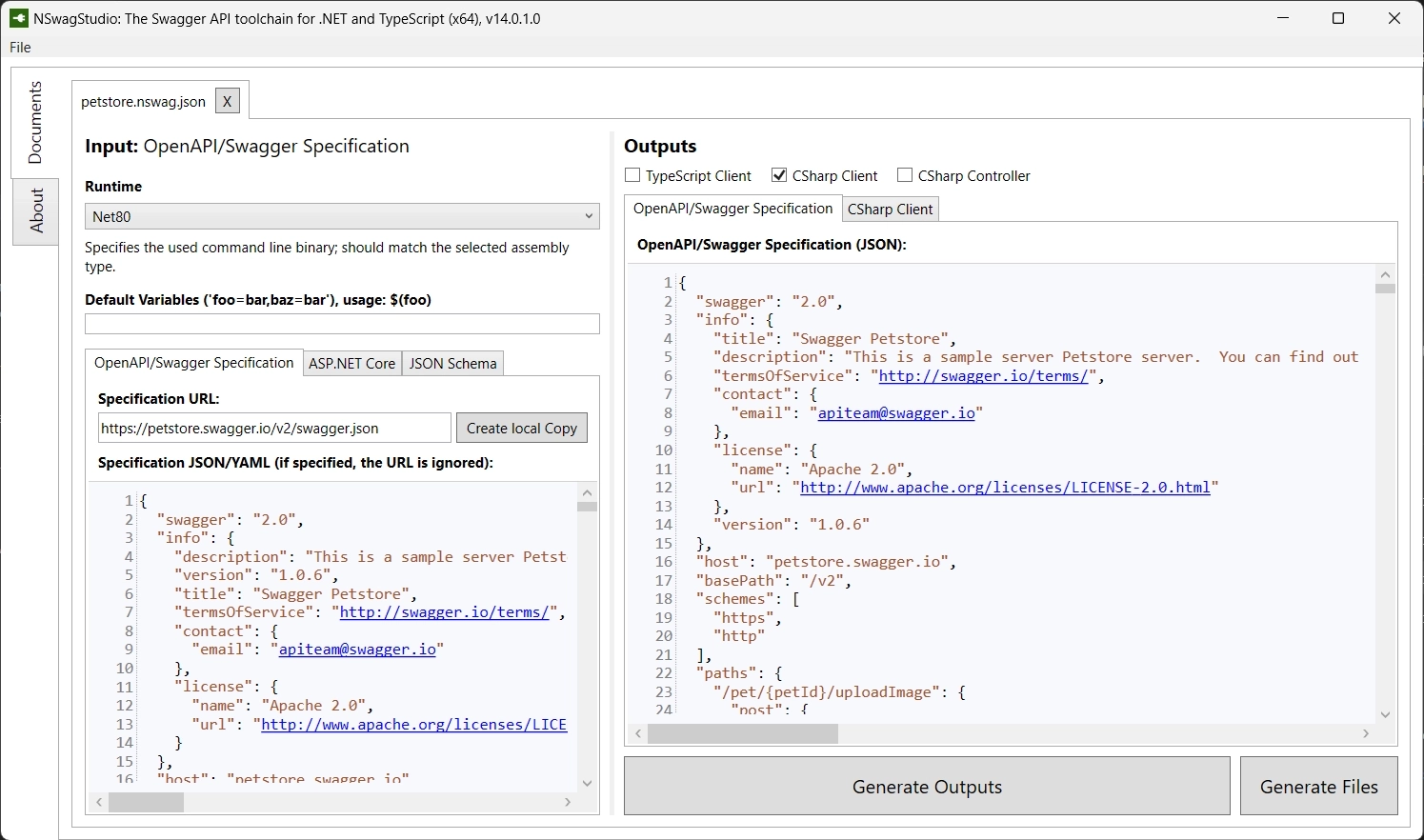Click the up arrow of output vertical scrollbar
The height and width of the screenshot is (840, 1424).
point(1385,274)
